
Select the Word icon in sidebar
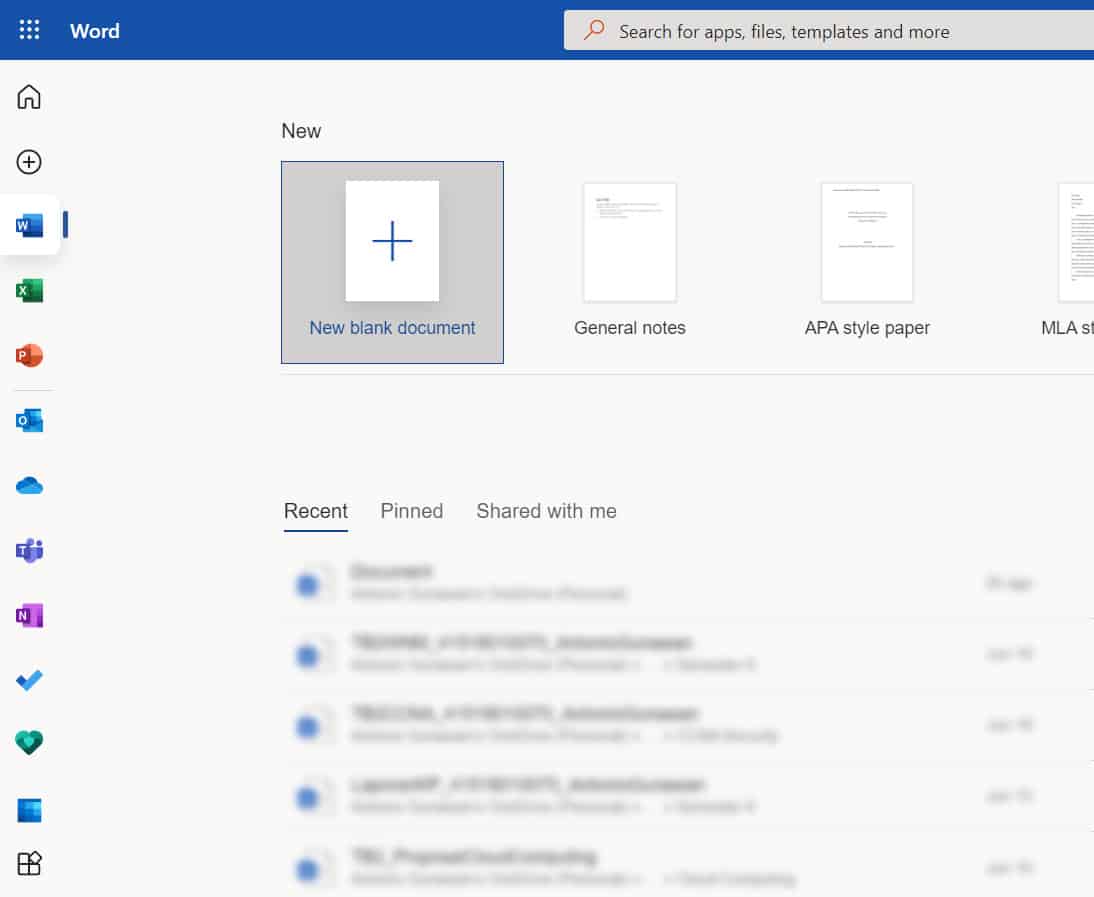point(29,226)
